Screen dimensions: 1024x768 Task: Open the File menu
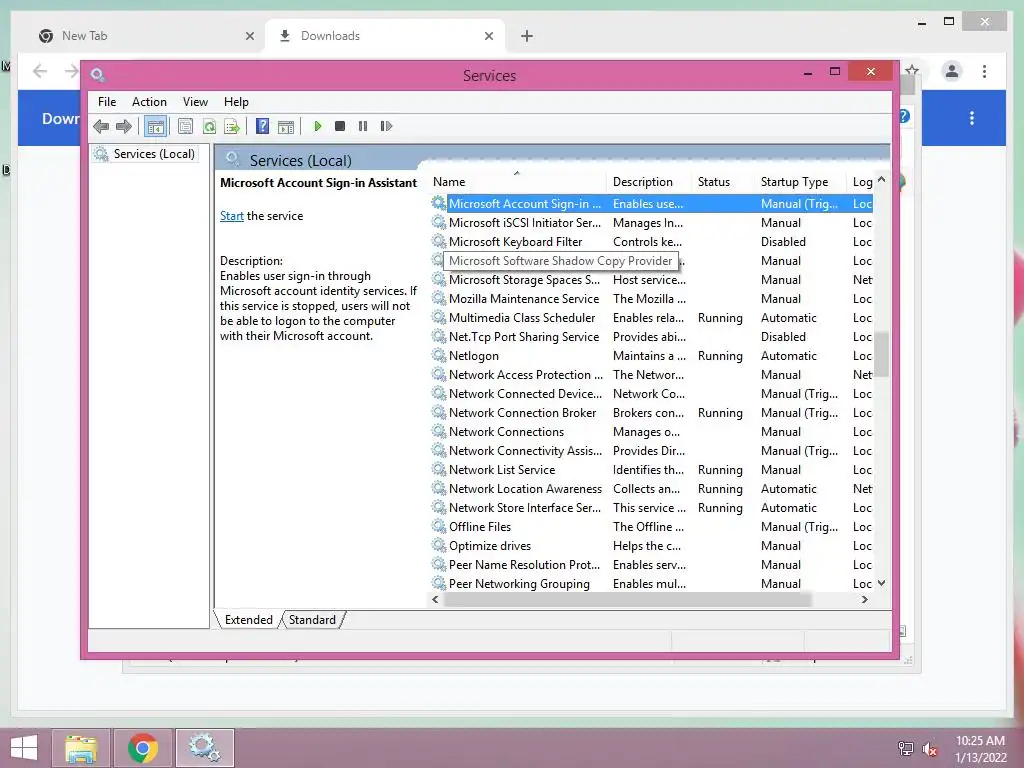[107, 102]
